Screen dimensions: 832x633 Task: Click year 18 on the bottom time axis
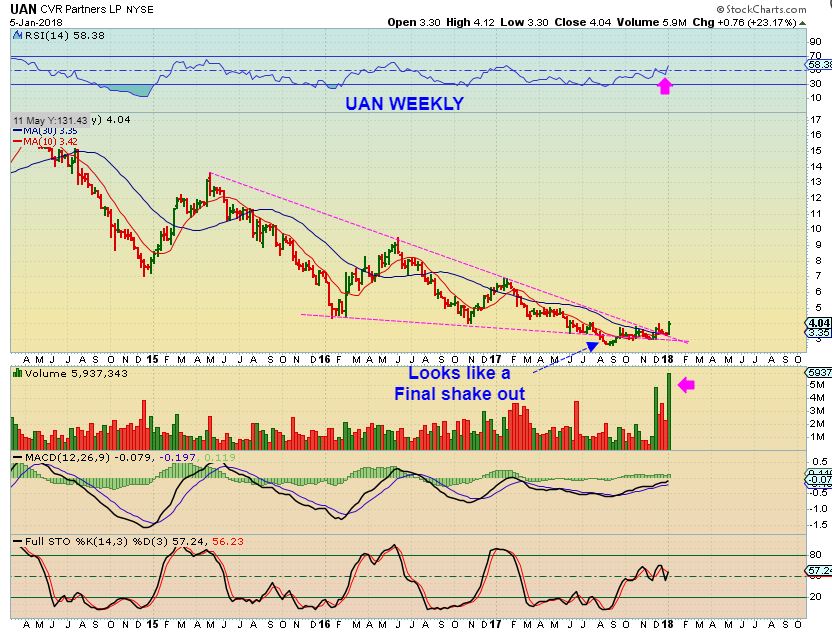(x=667, y=624)
